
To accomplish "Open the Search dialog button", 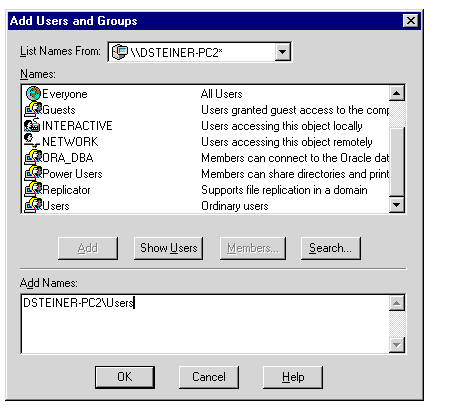I will point(331,248).
